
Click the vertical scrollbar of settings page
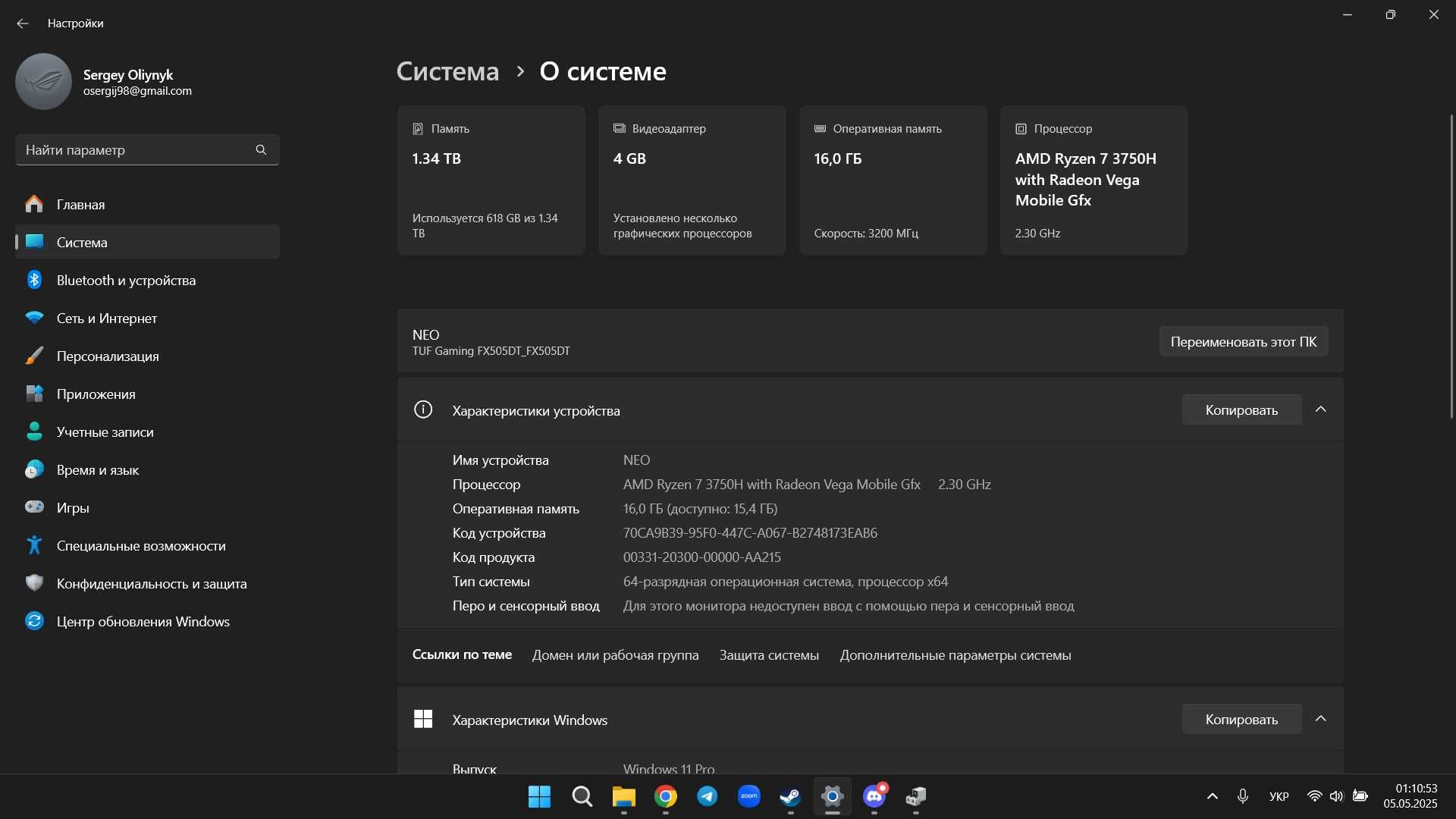click(1451, 265)
